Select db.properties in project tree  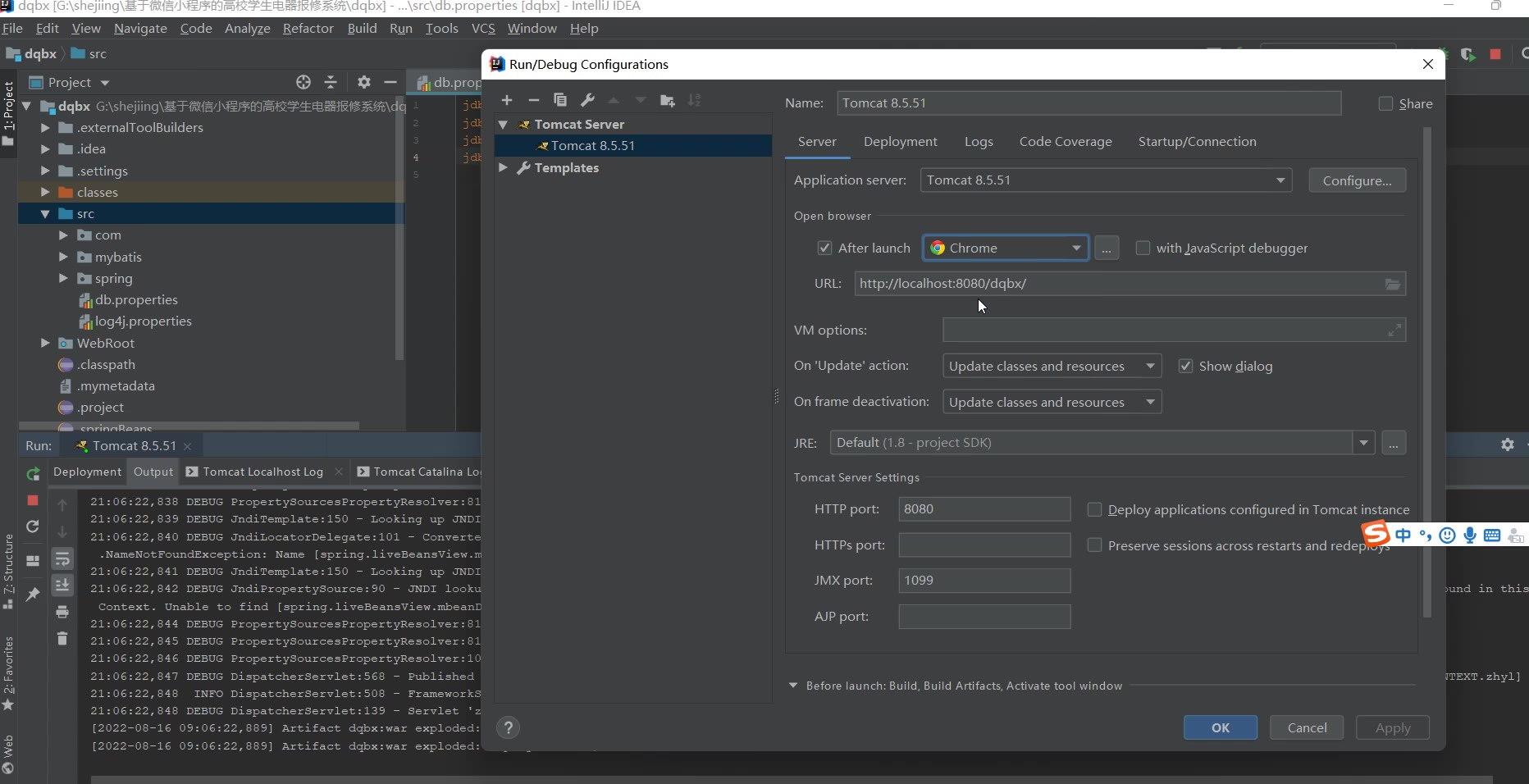pyautogui.click(x=136, y=300)
